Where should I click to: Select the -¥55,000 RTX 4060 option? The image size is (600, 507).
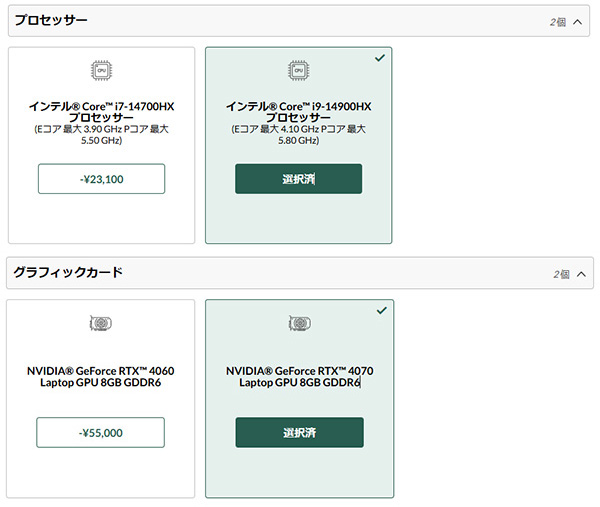tap(101, 432)
